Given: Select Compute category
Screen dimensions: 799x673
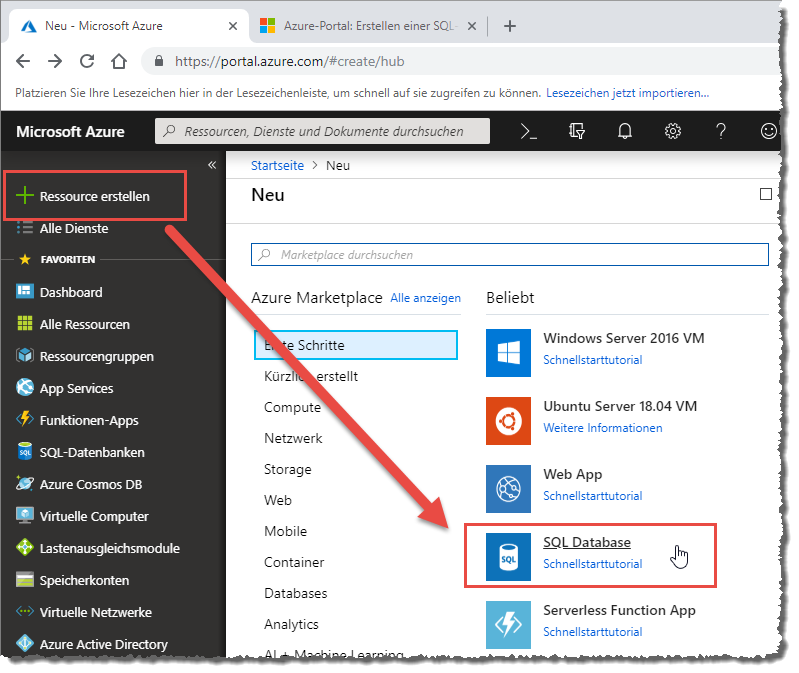Looking at the screenshot, I should pyautogui.click(x=292, y=408).
